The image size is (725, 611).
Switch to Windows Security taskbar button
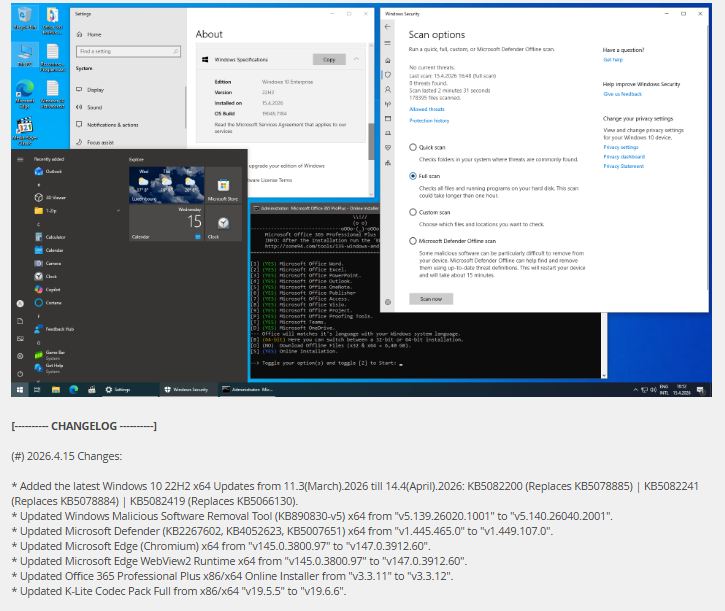tap(188, 390)
